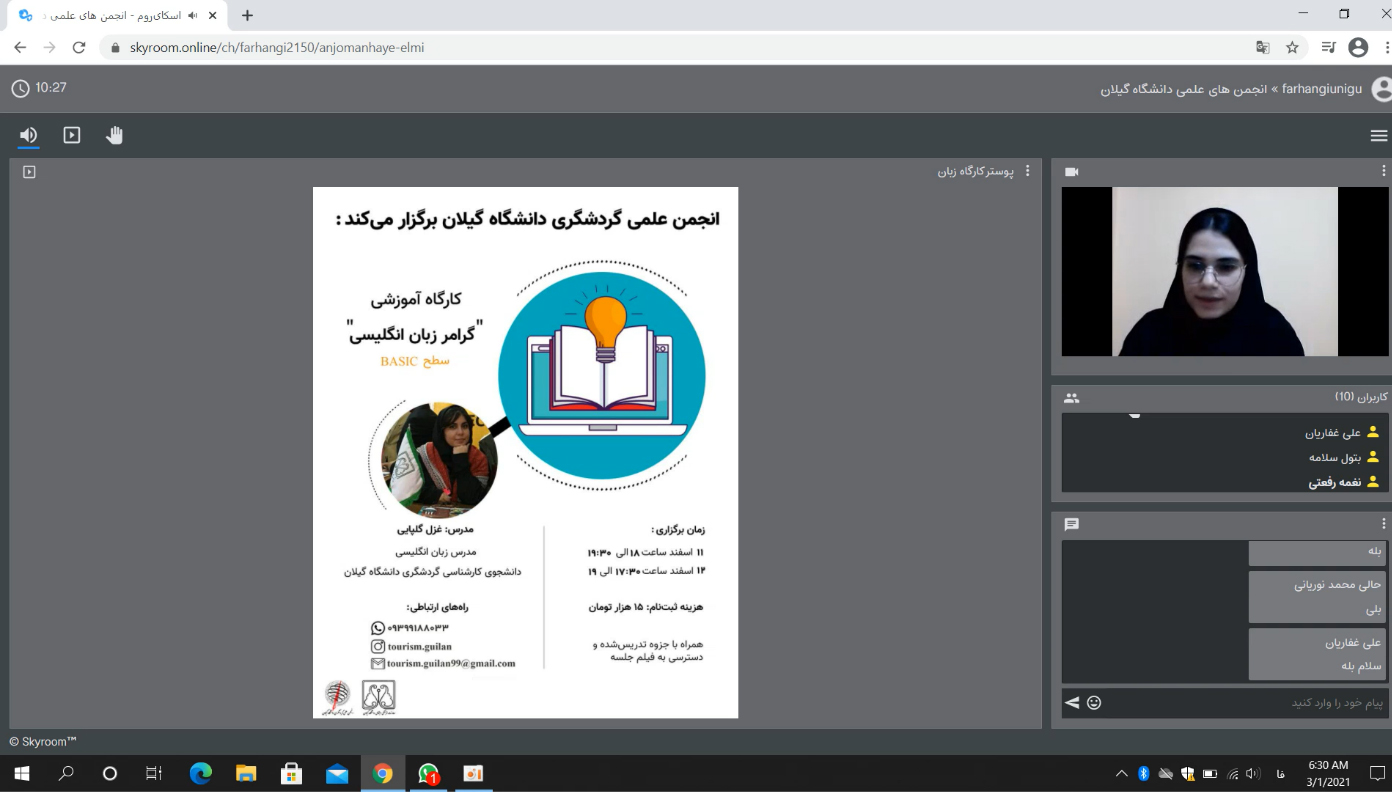Image resolution: width=1392 pixels, height=810 pixels.
Task: Raise hand using the hand icon
Action: coord(115,135)
